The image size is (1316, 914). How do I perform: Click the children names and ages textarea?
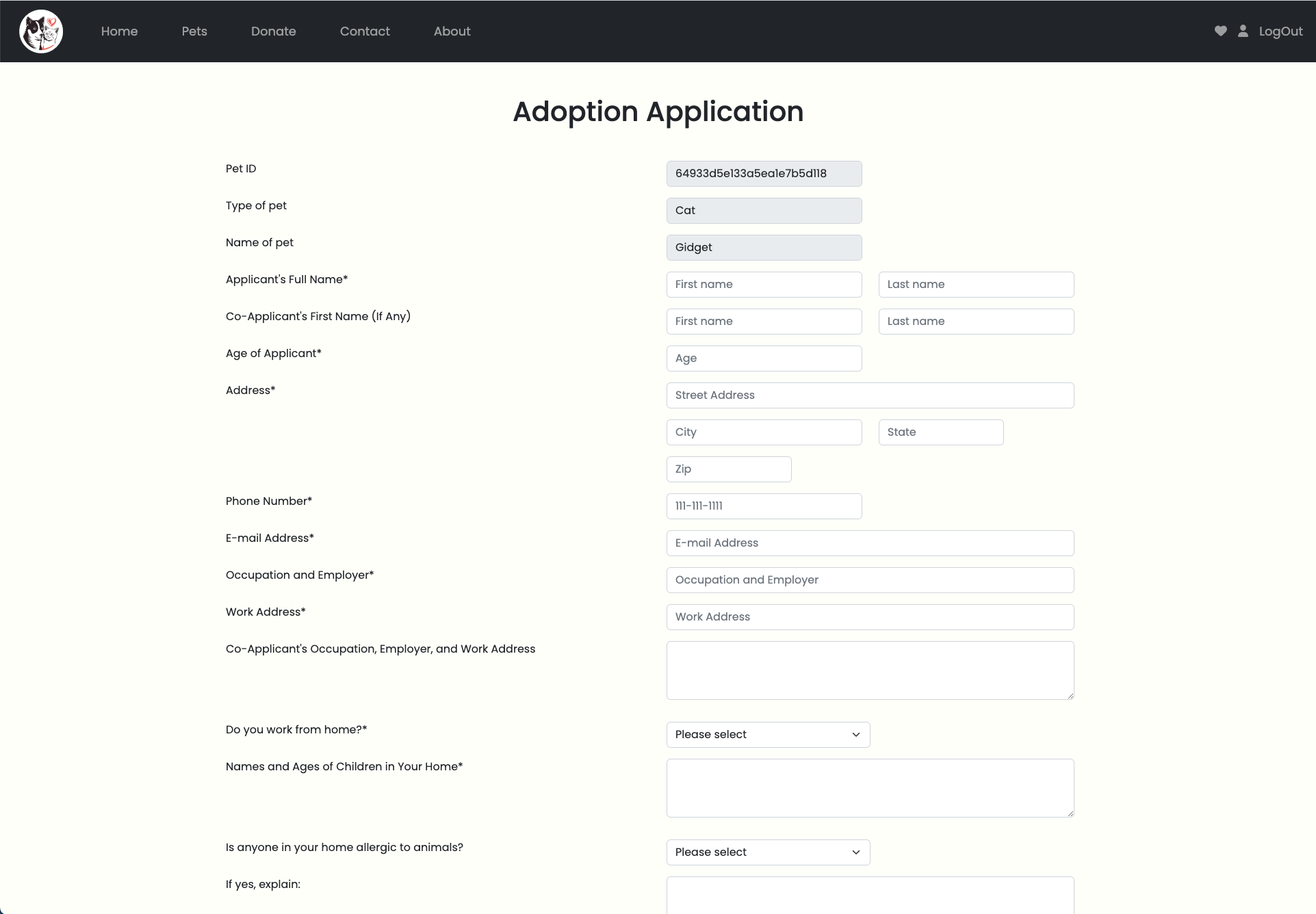pos(870,788)
